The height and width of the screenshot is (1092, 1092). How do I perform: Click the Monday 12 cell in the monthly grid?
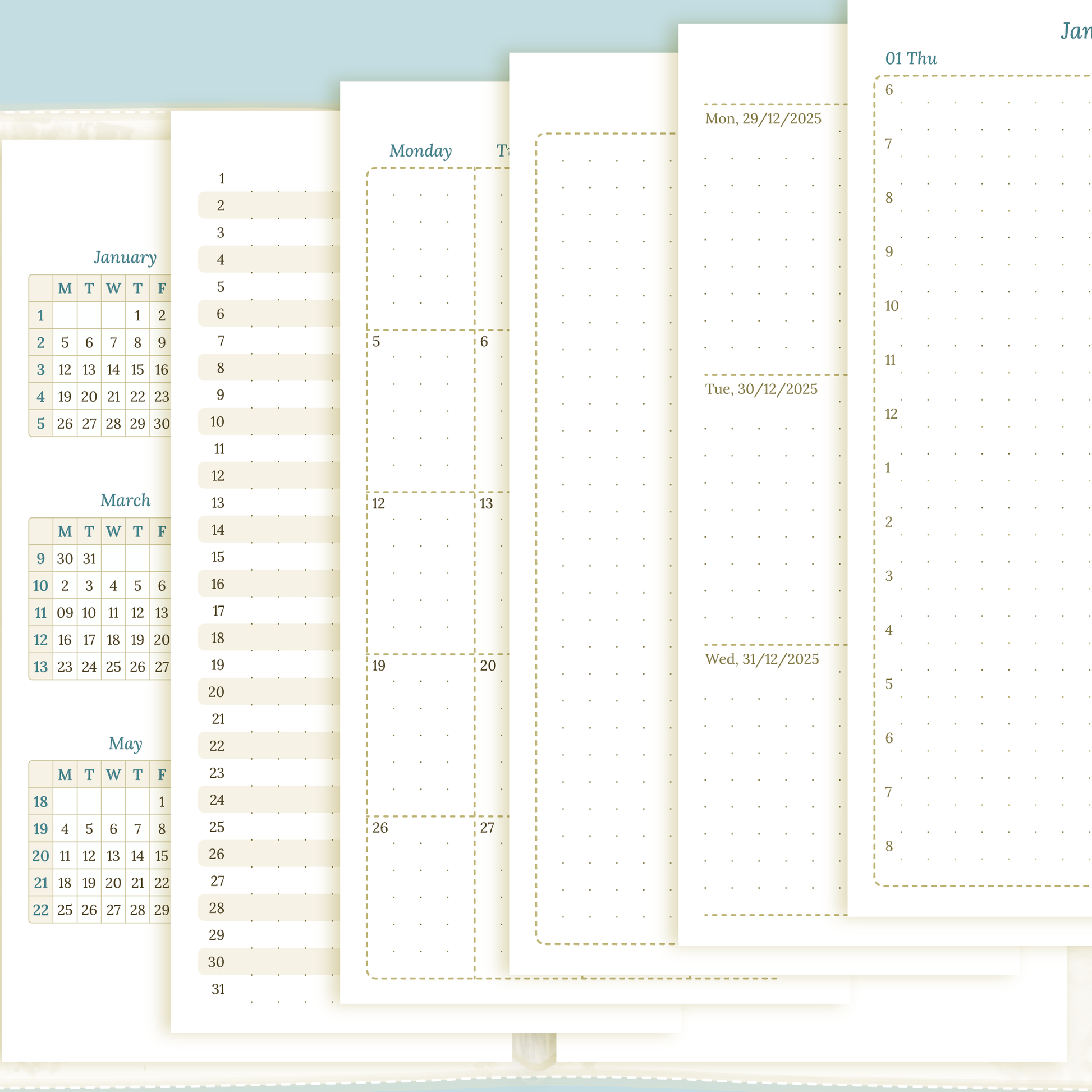click(x=420, y=572)
